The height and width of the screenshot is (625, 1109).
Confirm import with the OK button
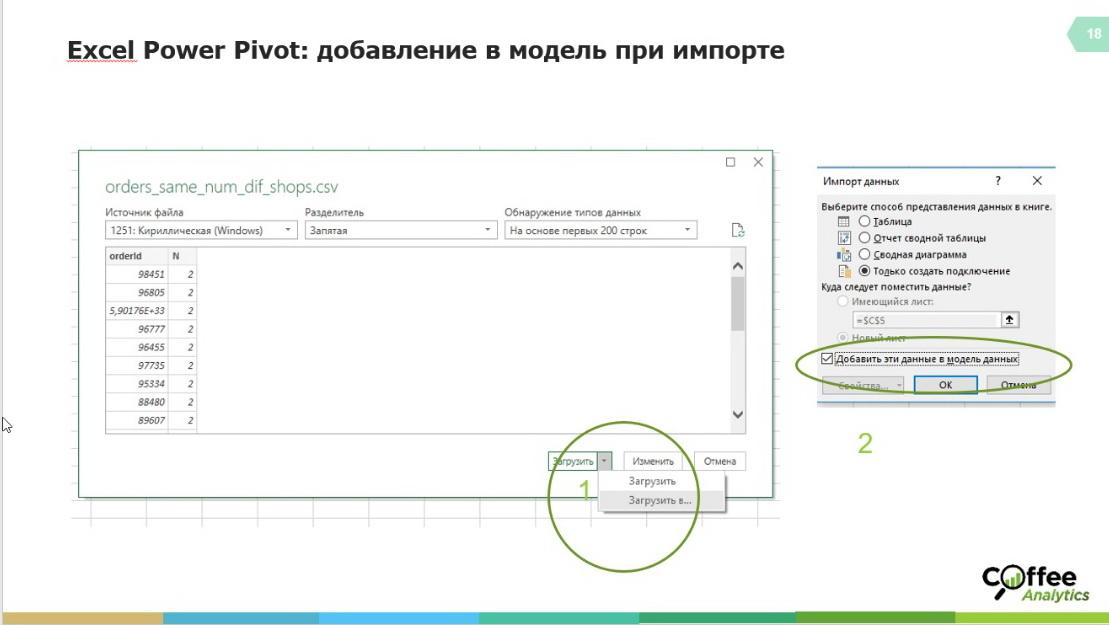pyautogui.click(x=945, y=385)
